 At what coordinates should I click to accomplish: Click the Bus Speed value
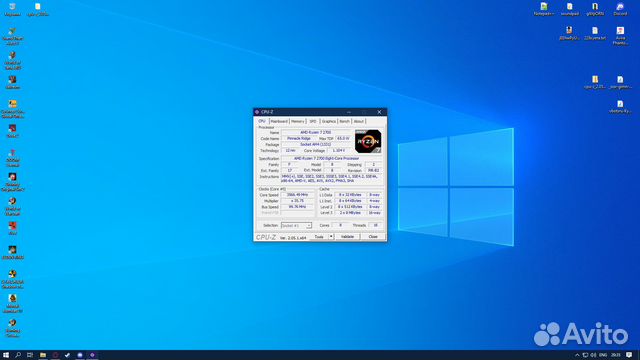coord(298,207)
